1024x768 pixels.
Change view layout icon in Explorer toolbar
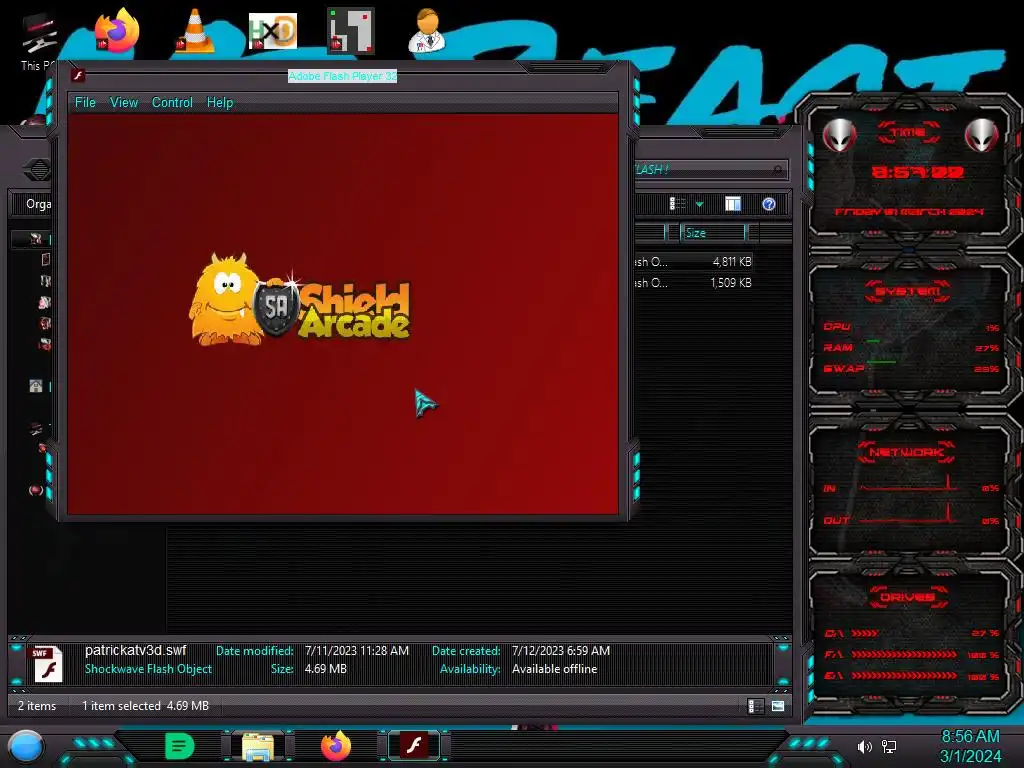677,204
